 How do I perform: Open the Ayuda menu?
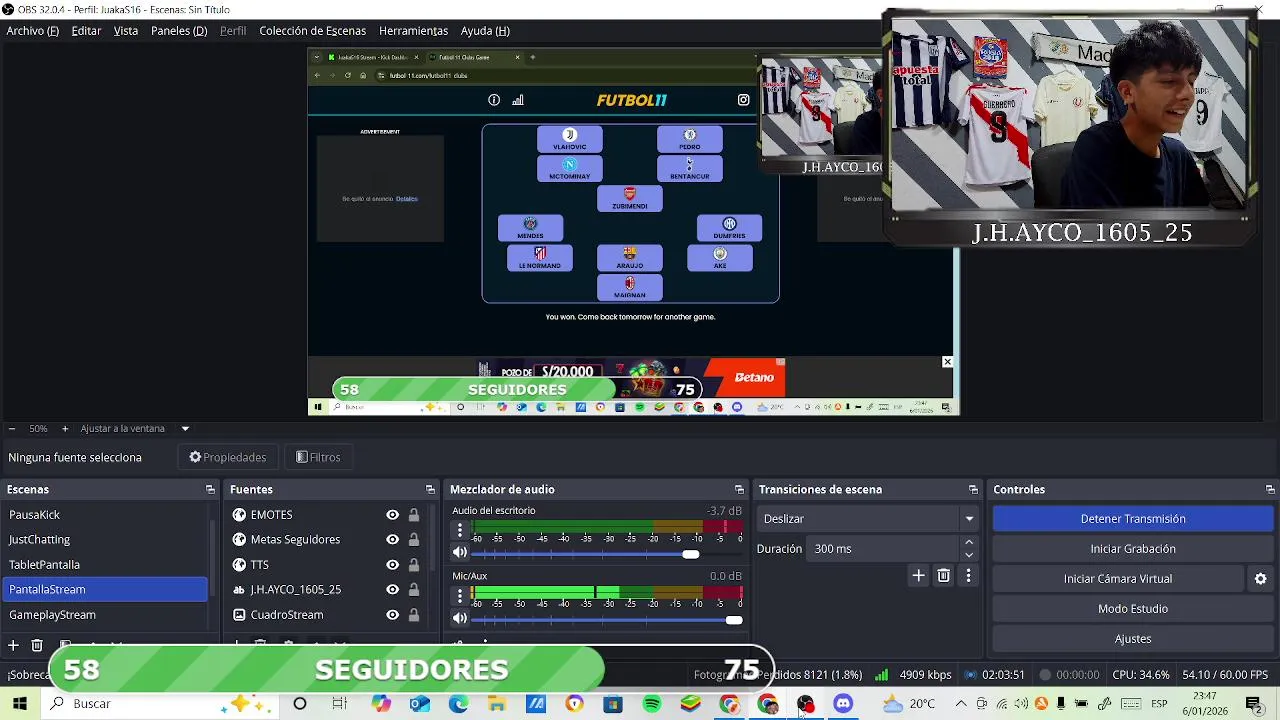pyautogui.click(x=485, y=31)
